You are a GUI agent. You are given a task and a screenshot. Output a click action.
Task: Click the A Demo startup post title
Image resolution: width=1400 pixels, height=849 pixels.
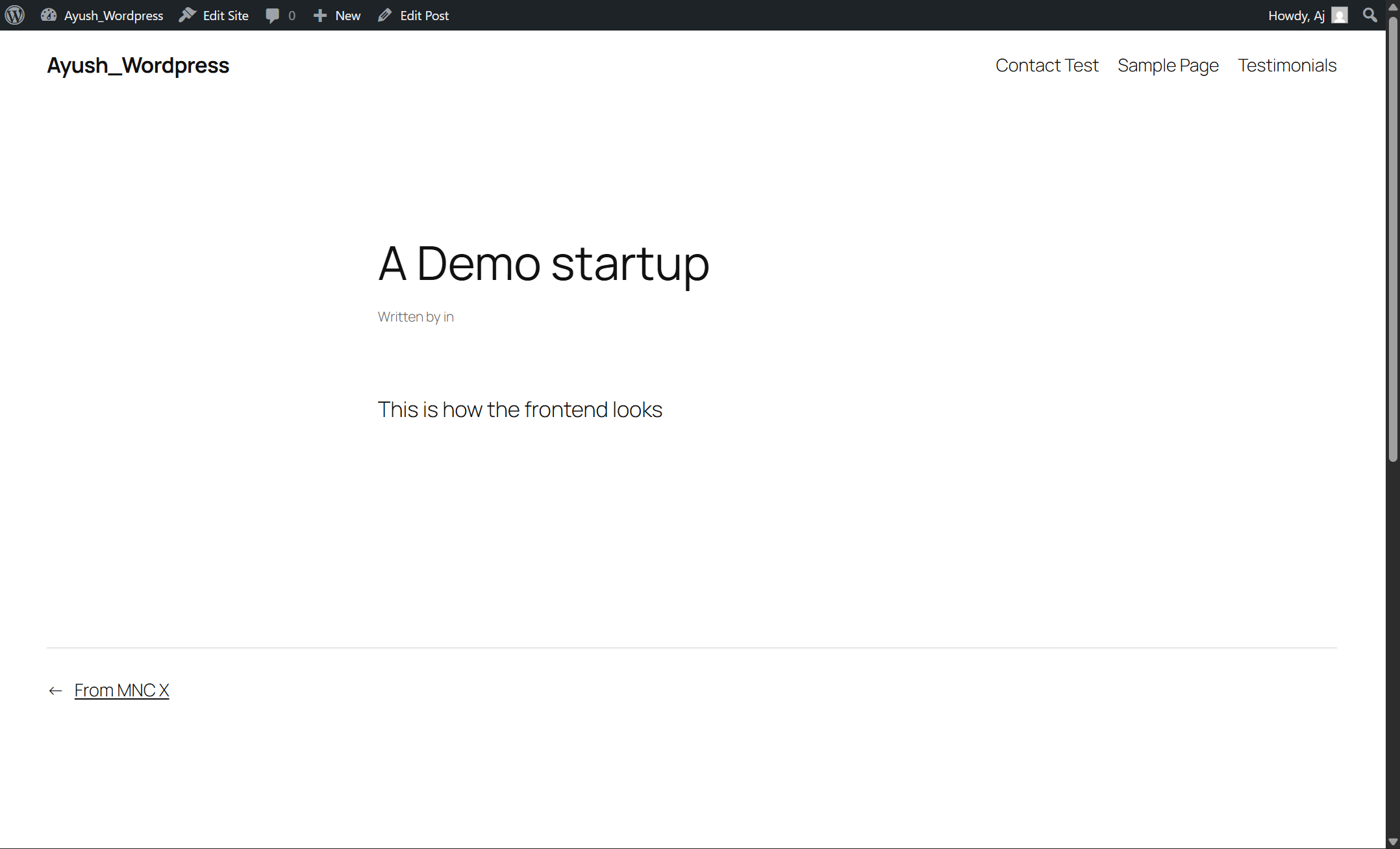coord(544,264)
